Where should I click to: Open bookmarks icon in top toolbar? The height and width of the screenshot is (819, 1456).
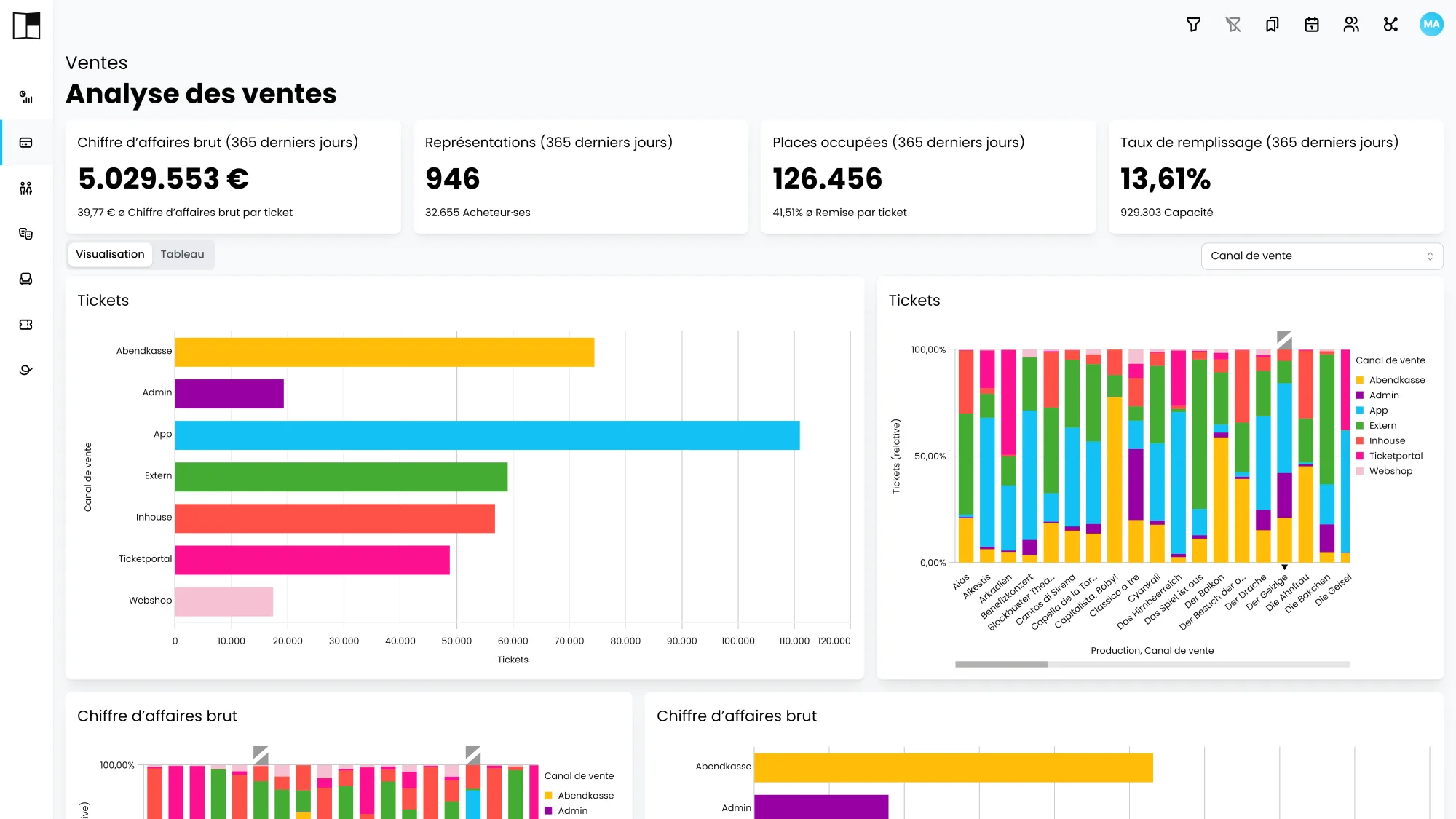coord(1272,25)
